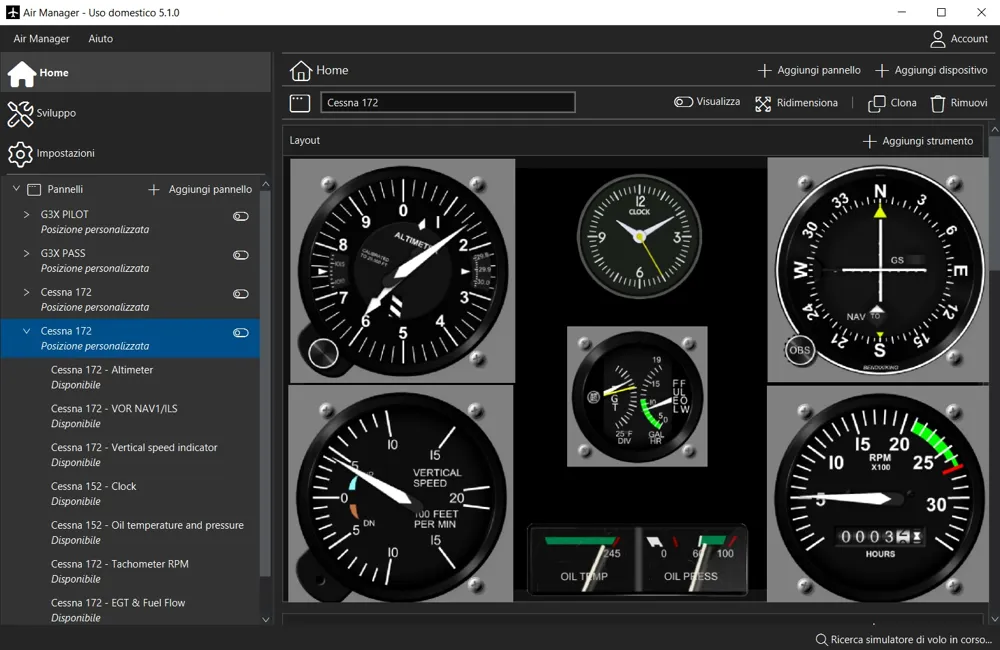Click Aggiungi strumento button

tap(918, 141)
